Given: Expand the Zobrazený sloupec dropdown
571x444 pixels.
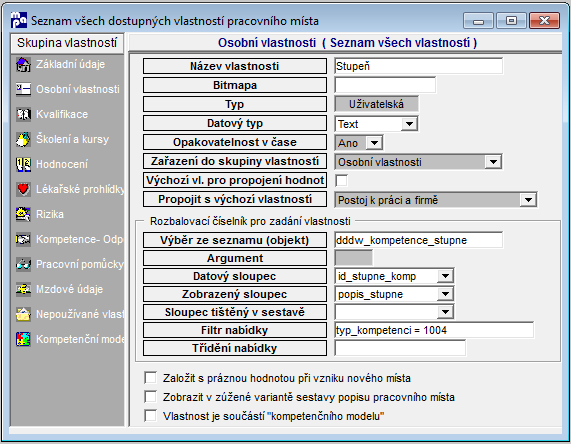Looking at the screenshot, I should pyautogui.click(x=445, y=294).
